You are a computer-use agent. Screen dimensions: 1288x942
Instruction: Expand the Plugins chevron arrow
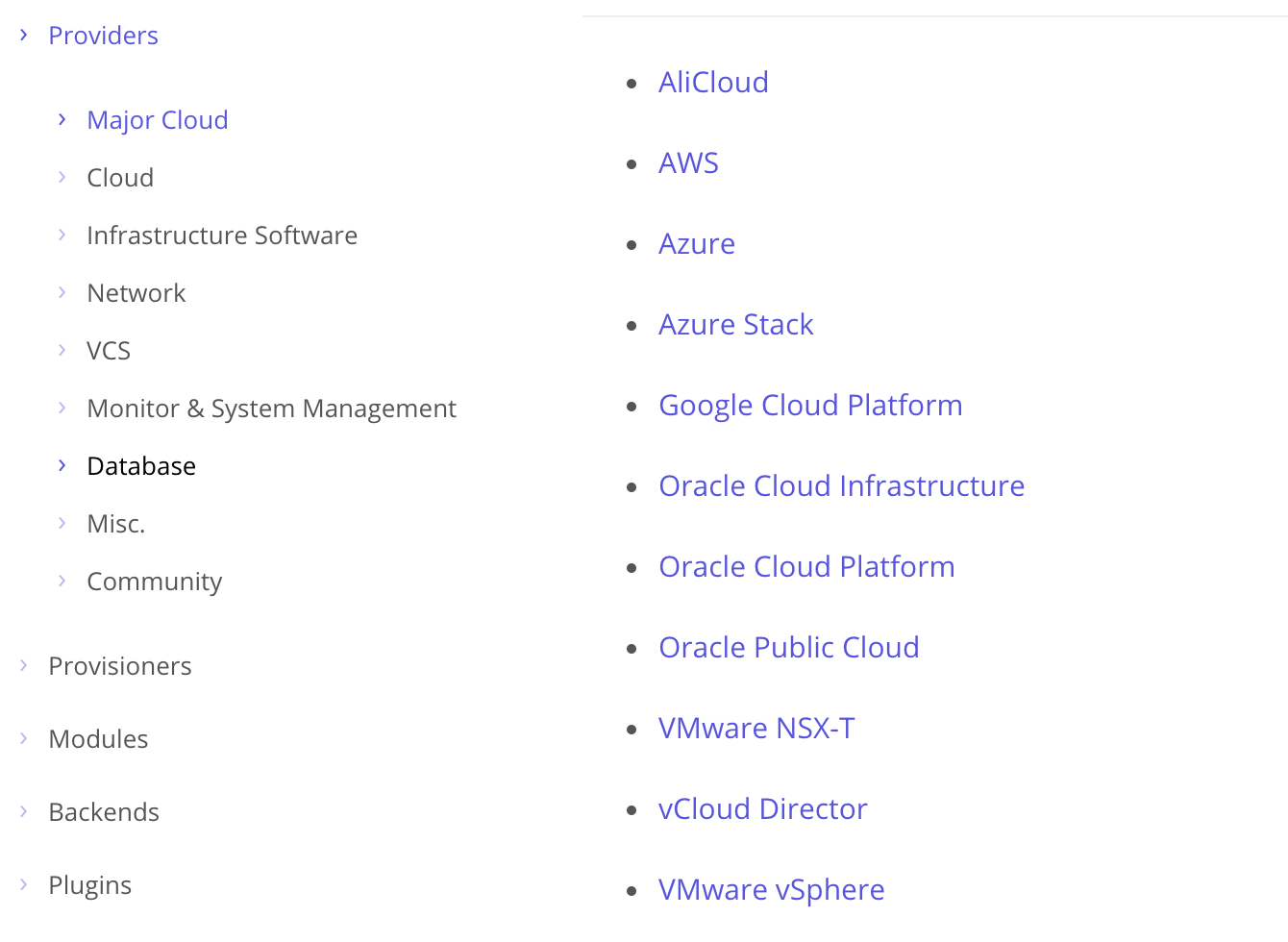[x=24, y=884]
